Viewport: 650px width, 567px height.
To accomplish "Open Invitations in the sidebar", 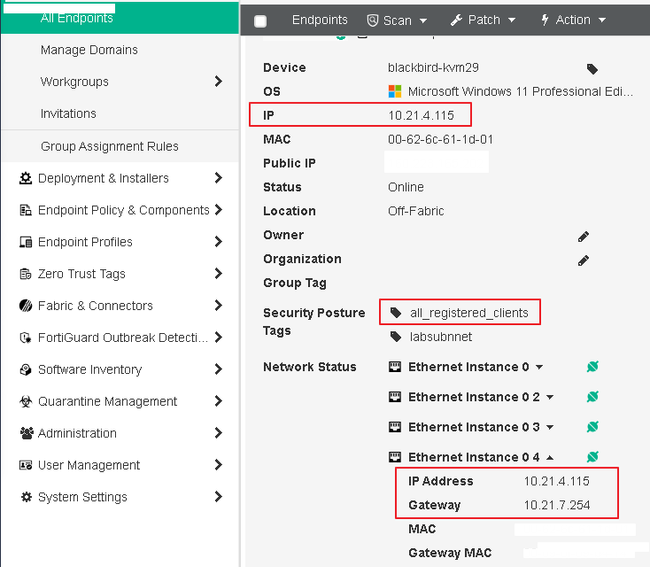I will pos(68,114).
